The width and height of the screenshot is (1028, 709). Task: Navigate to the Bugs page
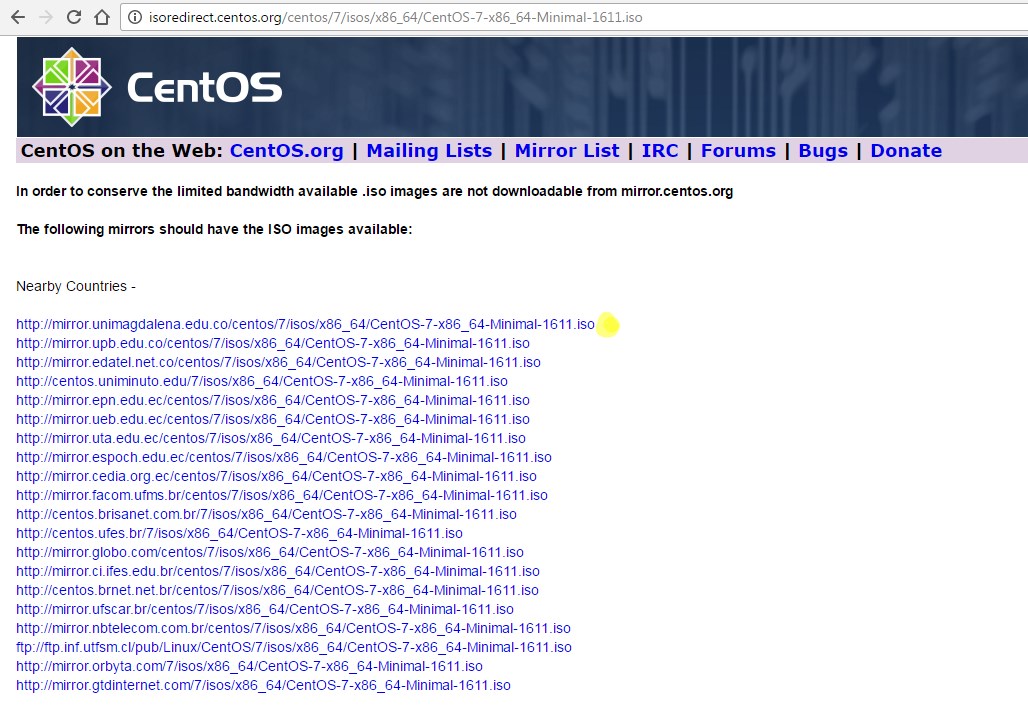pos(822,150)
